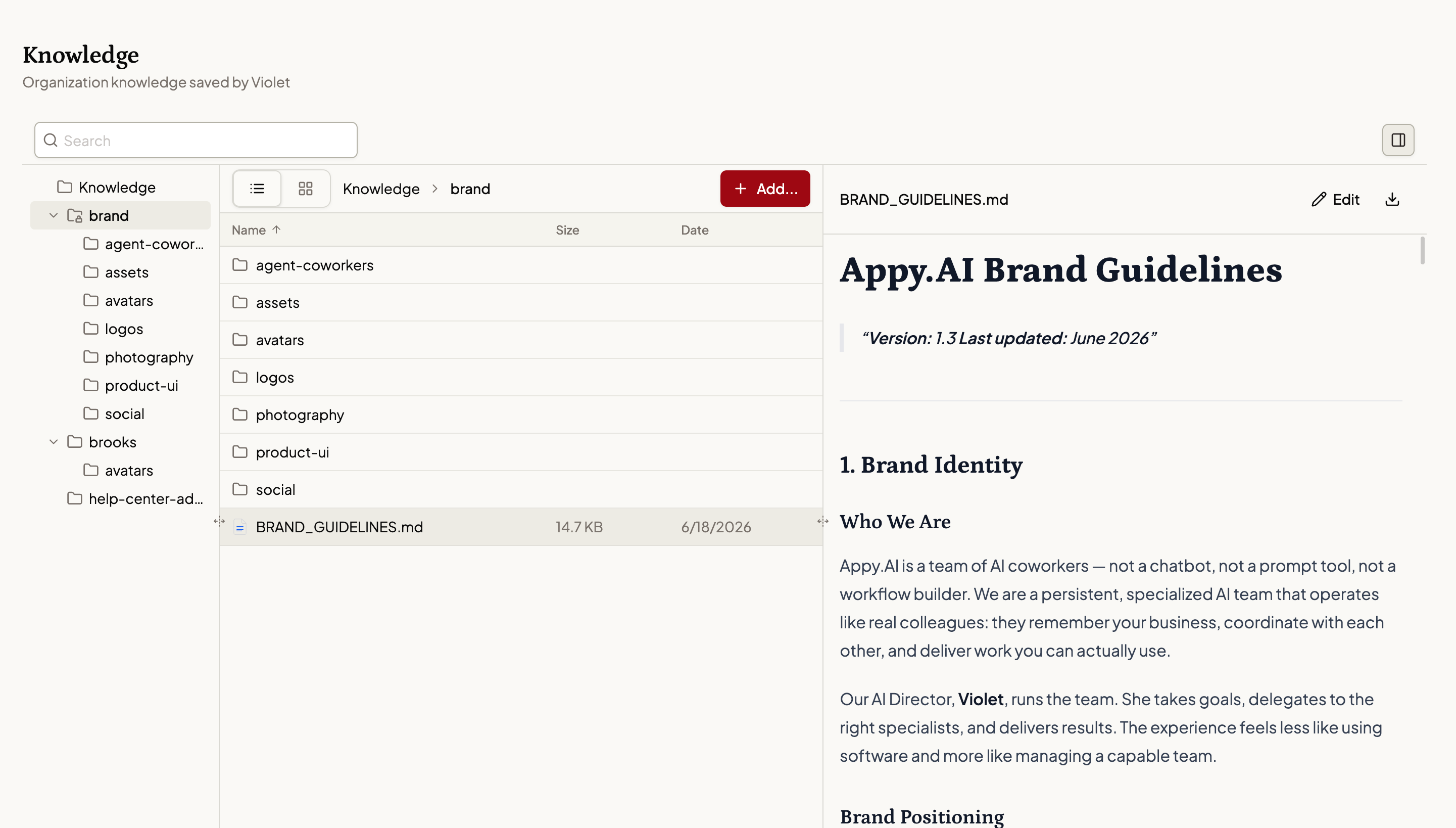This screenshot has width=1456, height=828.
Task: Switch to list view
Action: 257,189
